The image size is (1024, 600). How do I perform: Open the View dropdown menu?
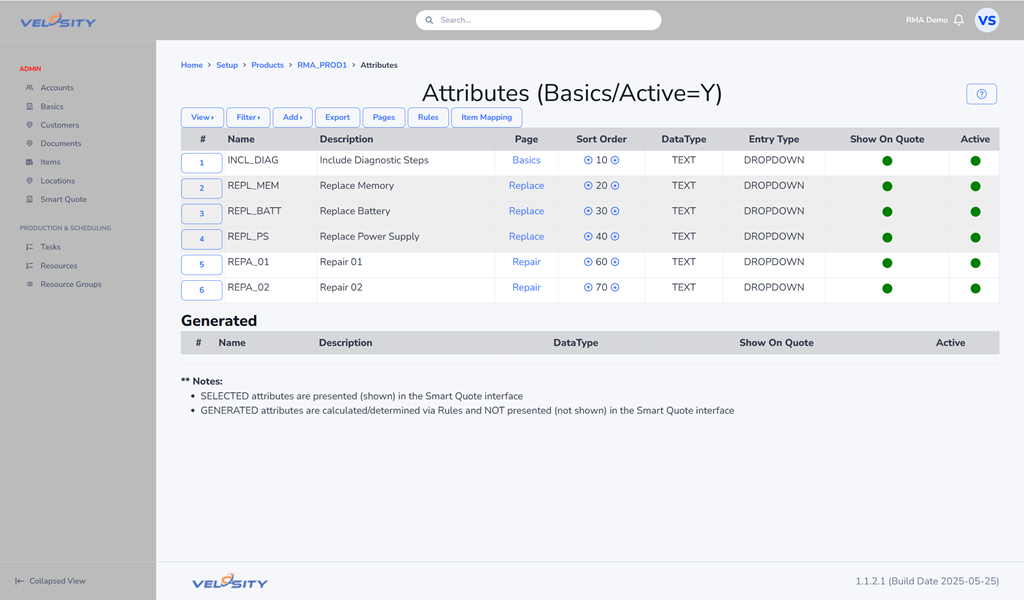point(202,117)
